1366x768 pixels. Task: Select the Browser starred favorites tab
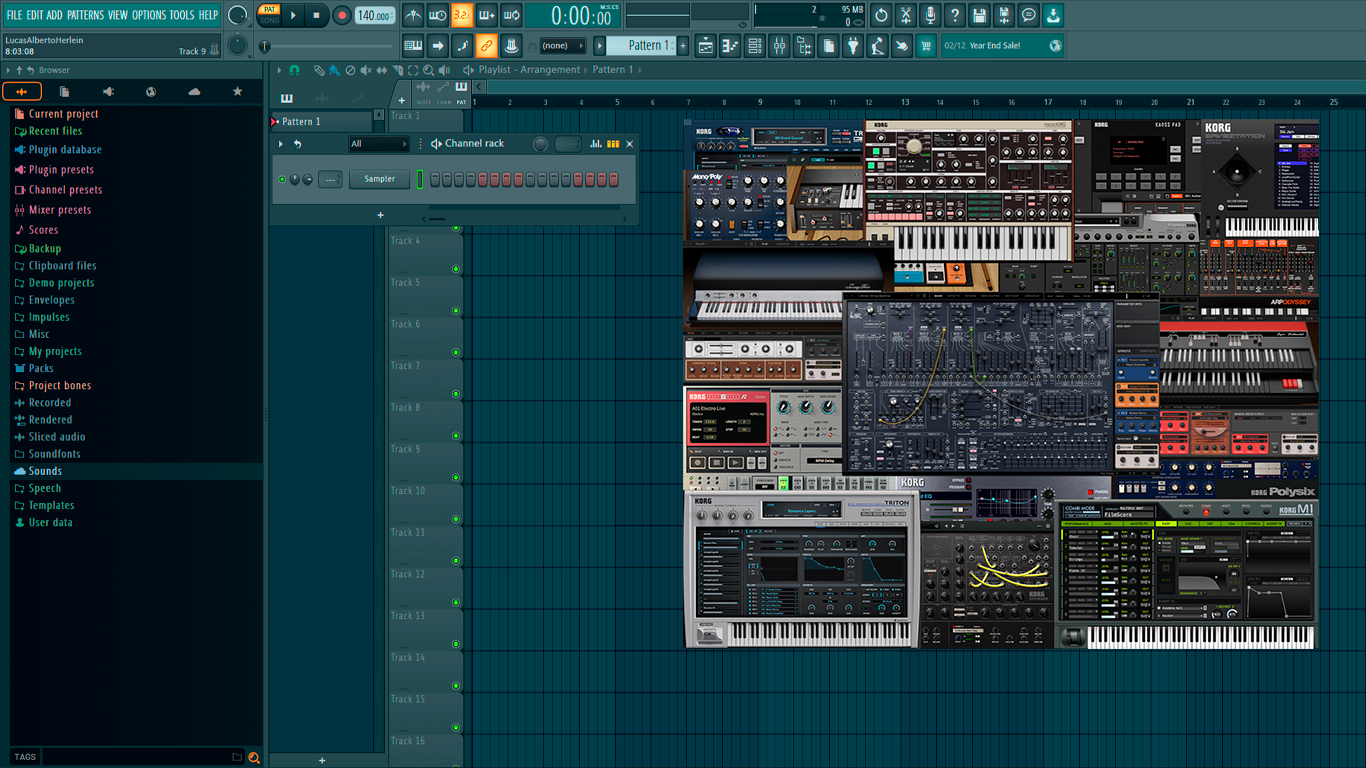[x=237, y=91]
